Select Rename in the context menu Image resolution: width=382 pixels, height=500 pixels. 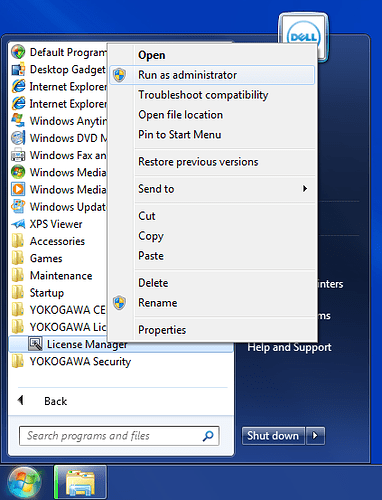[212, 303]
